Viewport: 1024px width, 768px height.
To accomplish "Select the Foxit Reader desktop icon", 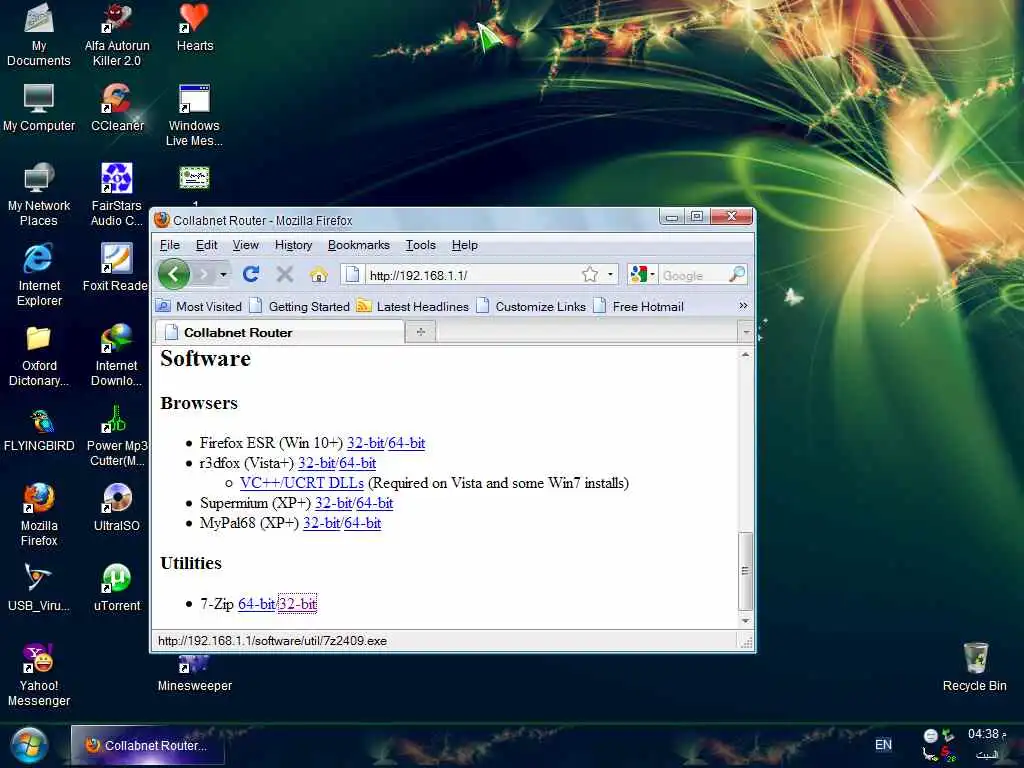I will click(116, 267).
